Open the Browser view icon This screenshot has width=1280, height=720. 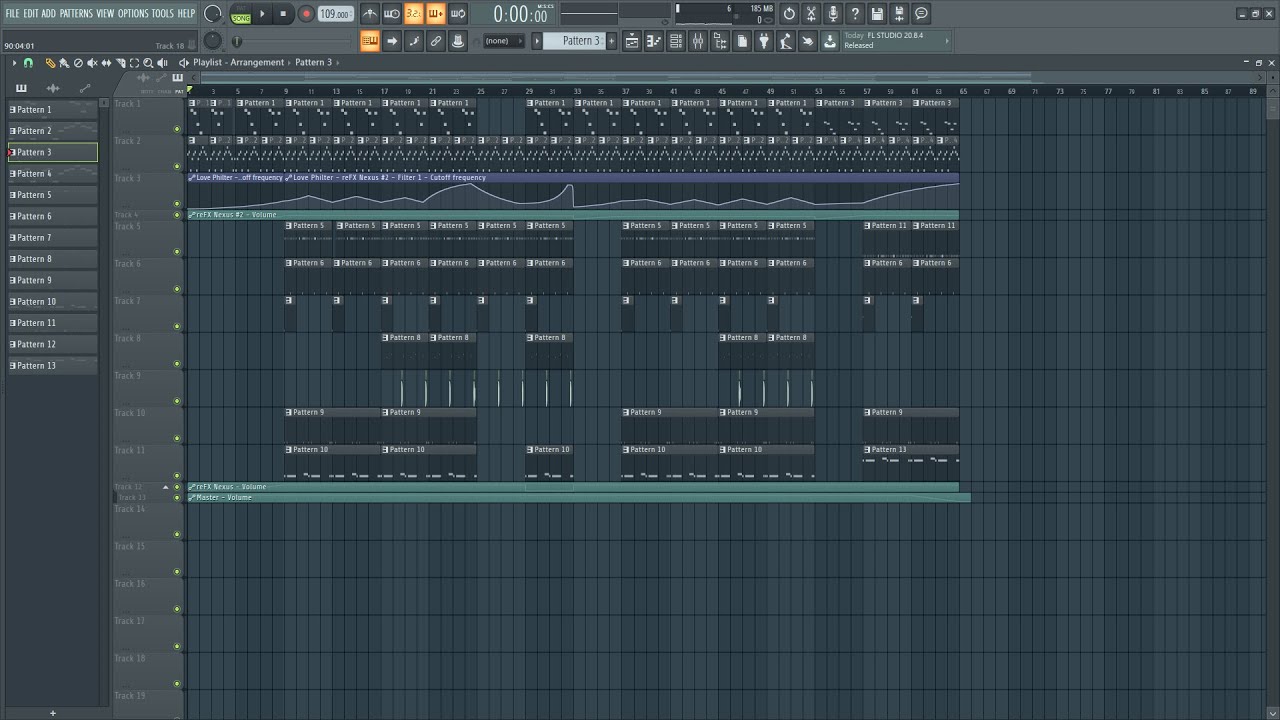pos(720,41)
